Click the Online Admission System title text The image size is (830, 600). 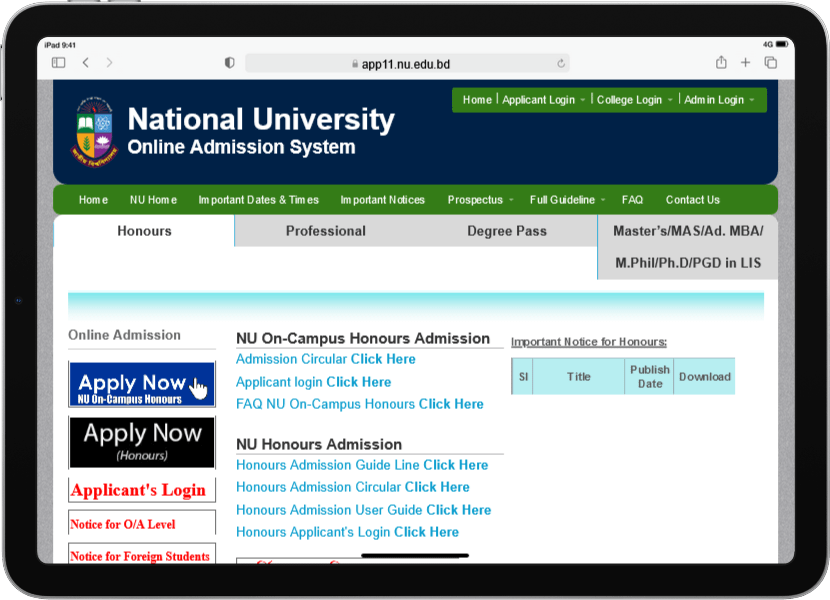[241, 147]
